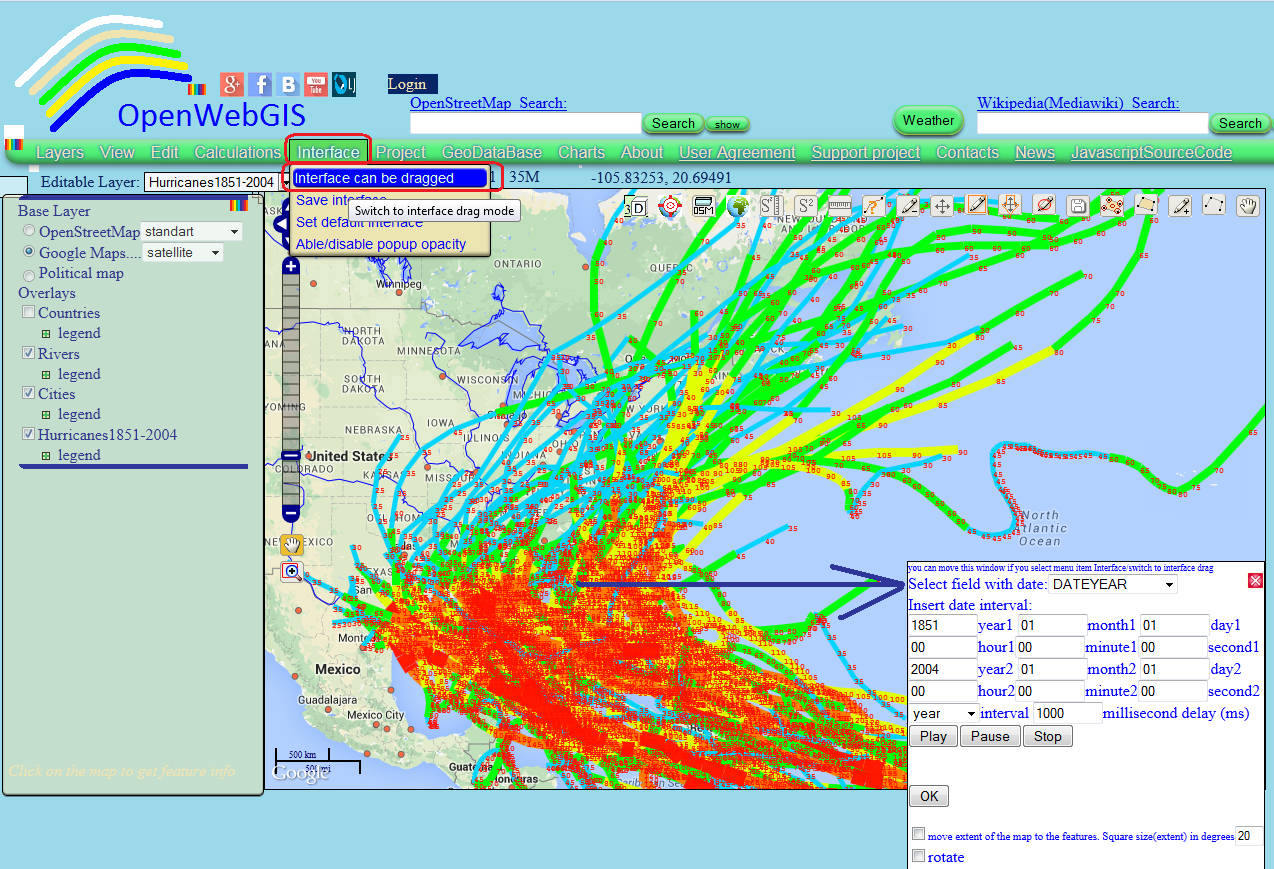Click the orange arrows drag tool
This screenshot has height=869, width=1274.
[x=1010, y=206]
